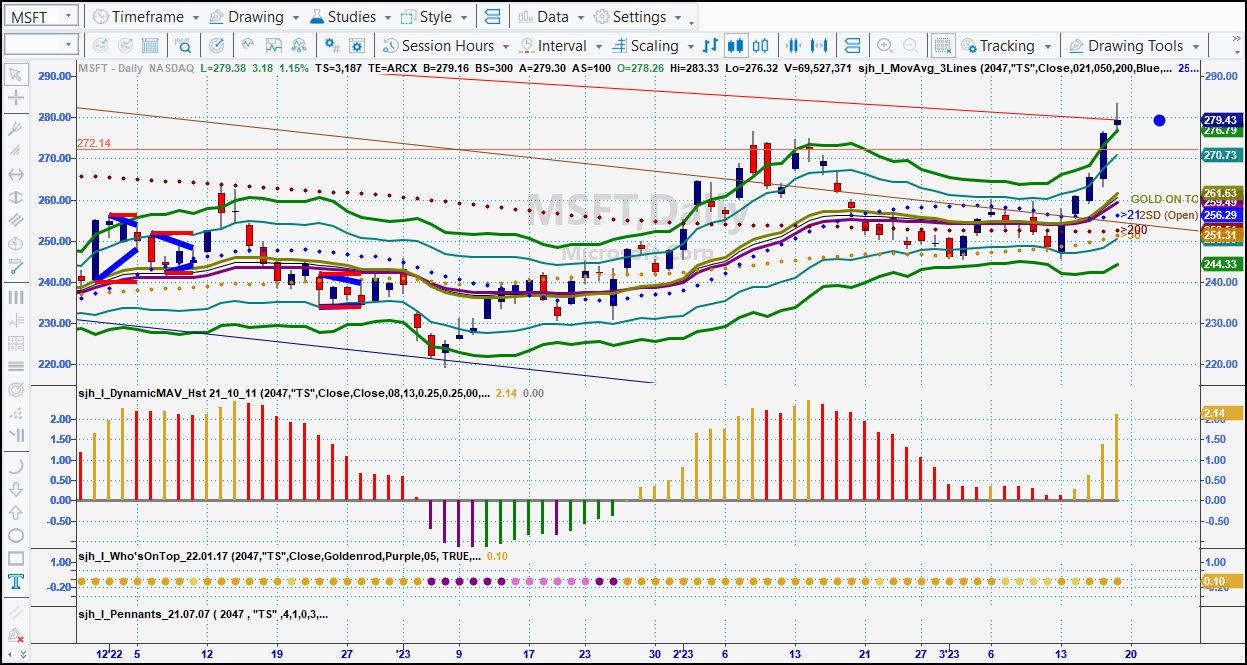The height and width of the screenshot is (665, 1247).
Task: Open the Scaling dropdown
Action: [x=653, y=45]
